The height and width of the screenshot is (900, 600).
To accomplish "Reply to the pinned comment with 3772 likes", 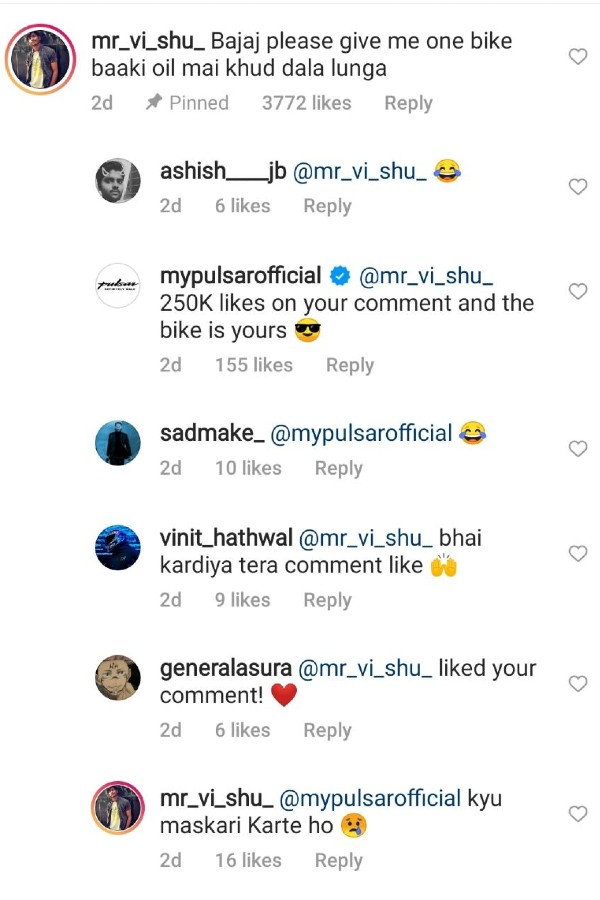I will click(408, 103).
